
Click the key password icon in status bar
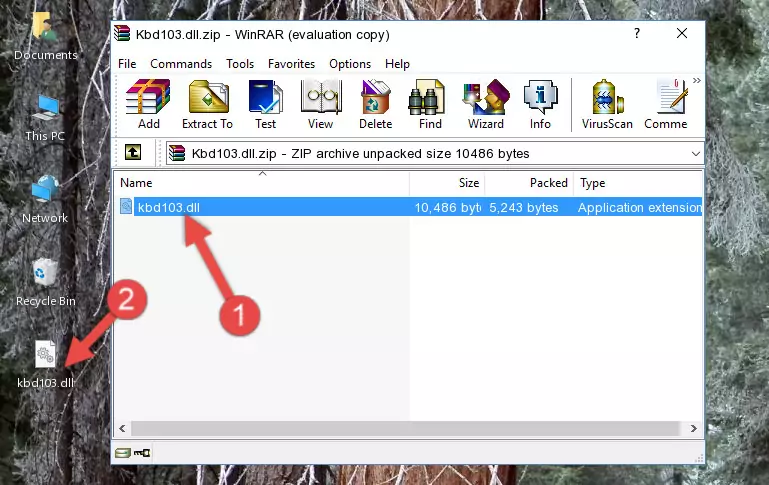pos(142,453)
